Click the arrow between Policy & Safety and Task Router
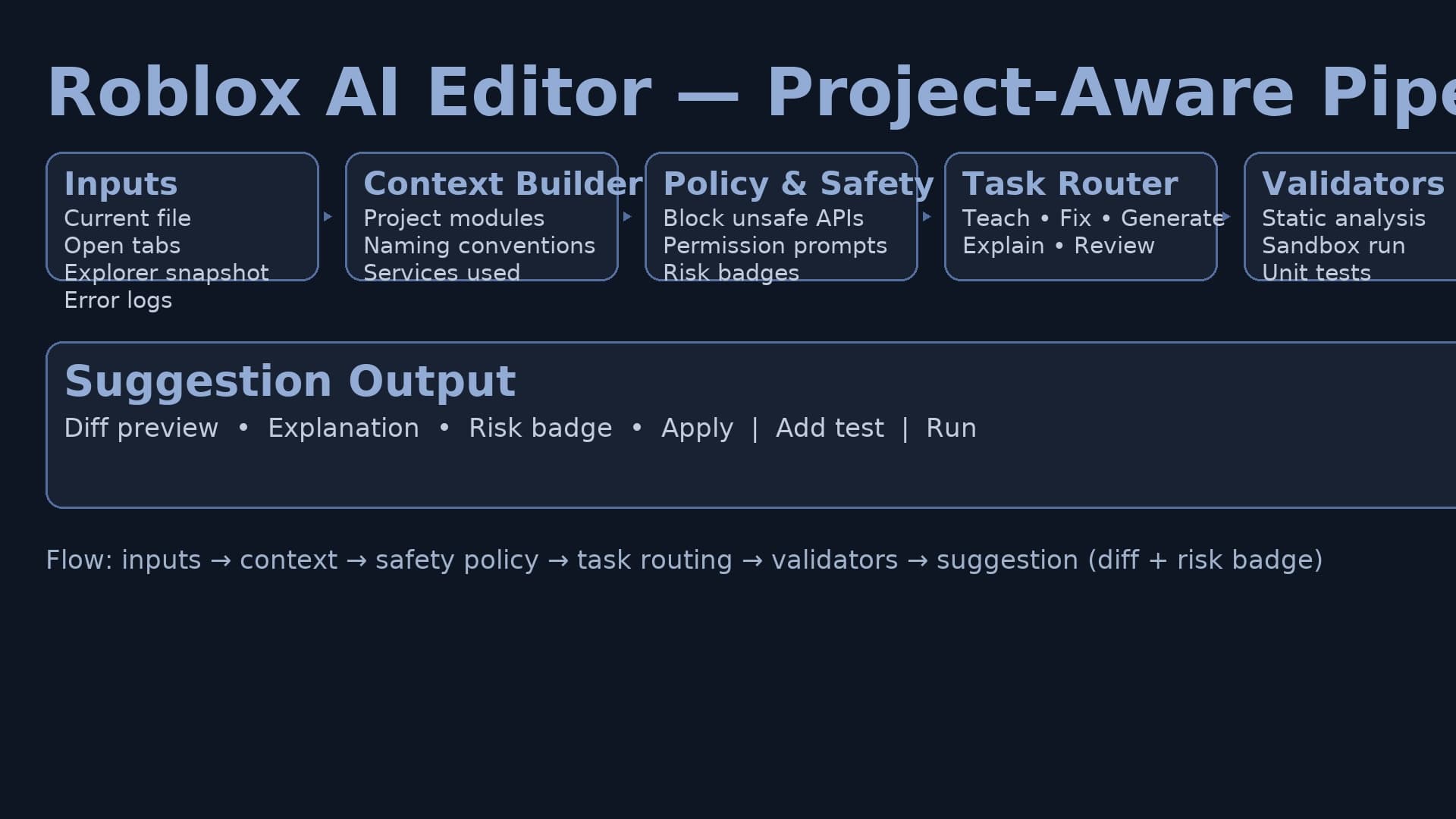Viewport: 1456px width, 819px height. point(927,217)
